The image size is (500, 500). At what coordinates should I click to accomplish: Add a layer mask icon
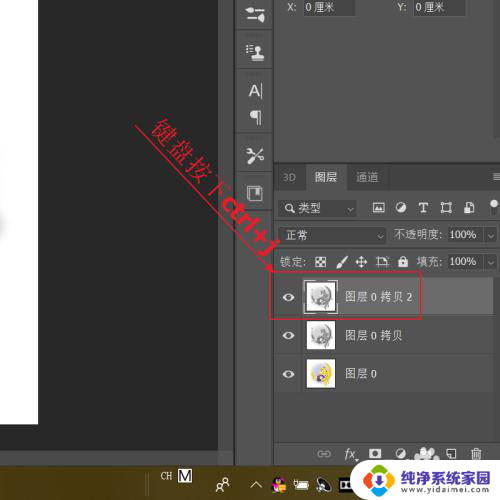375,454
